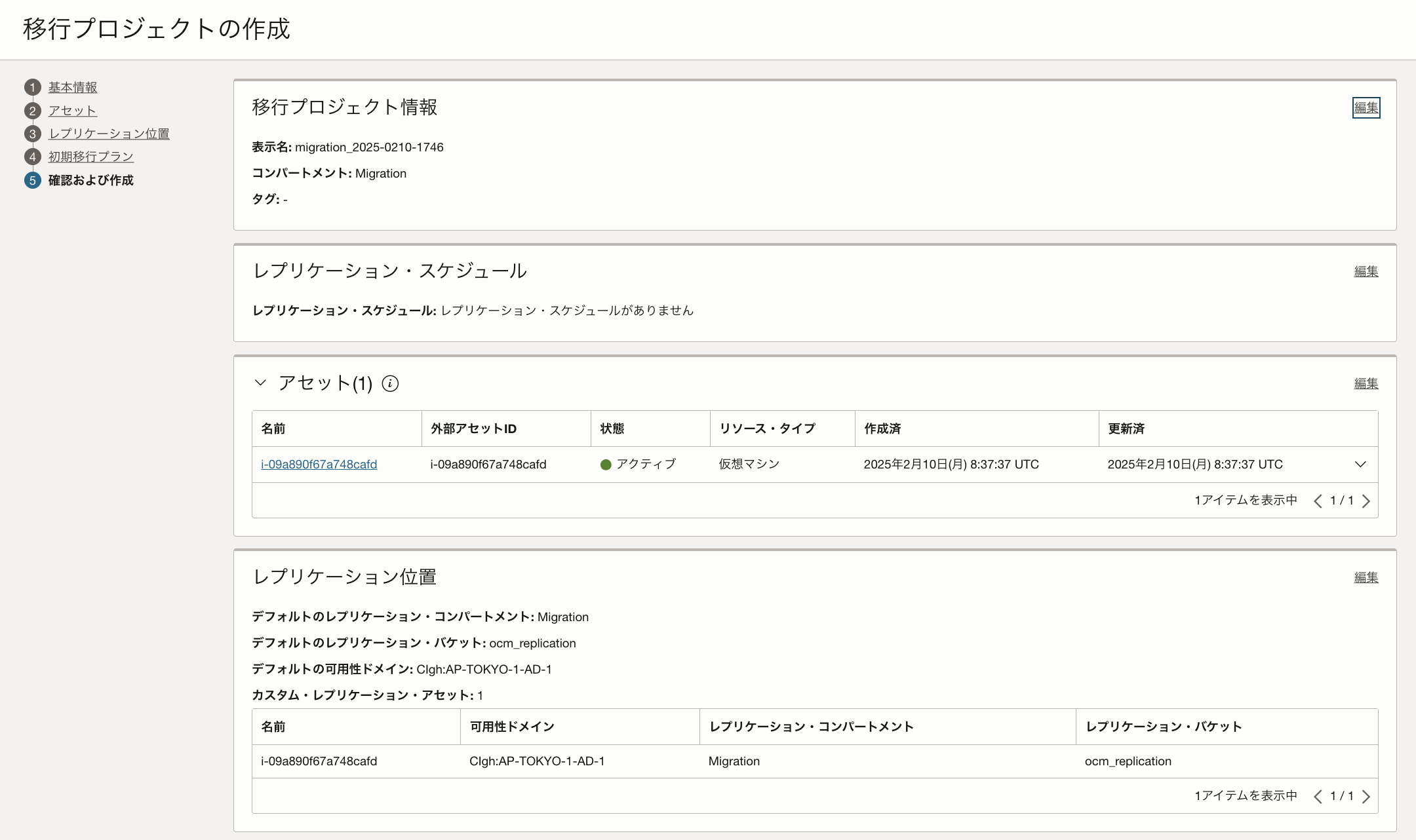Screen dimensions: 1416x840
Task: Open the 基本情報 wizard step
Action: 73,87
